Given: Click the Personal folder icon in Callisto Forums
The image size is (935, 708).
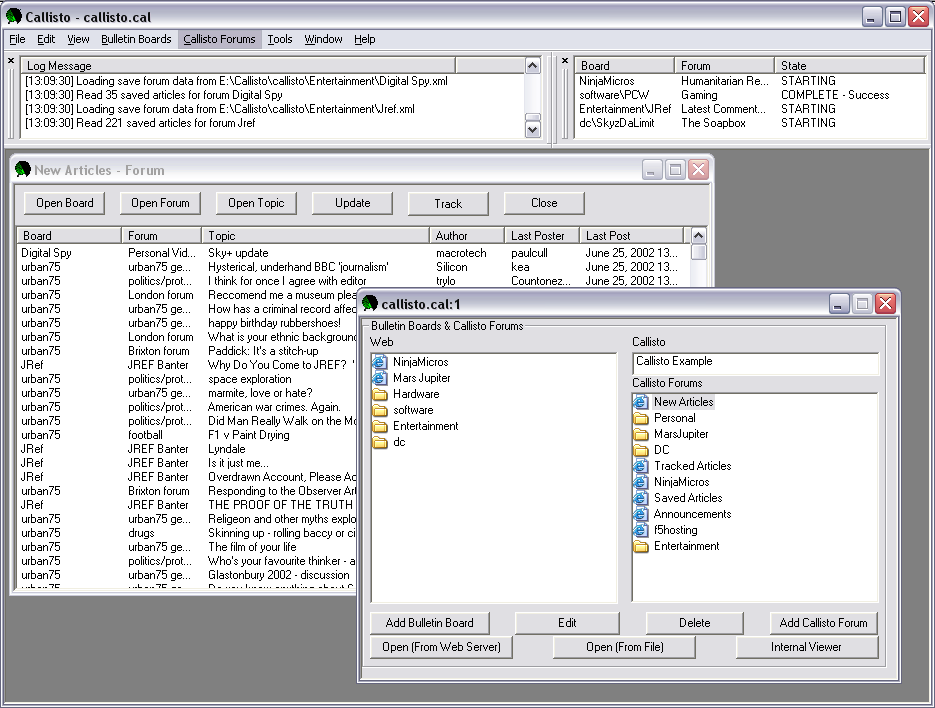Looking at the screenshot, I should tap(640, 418).
